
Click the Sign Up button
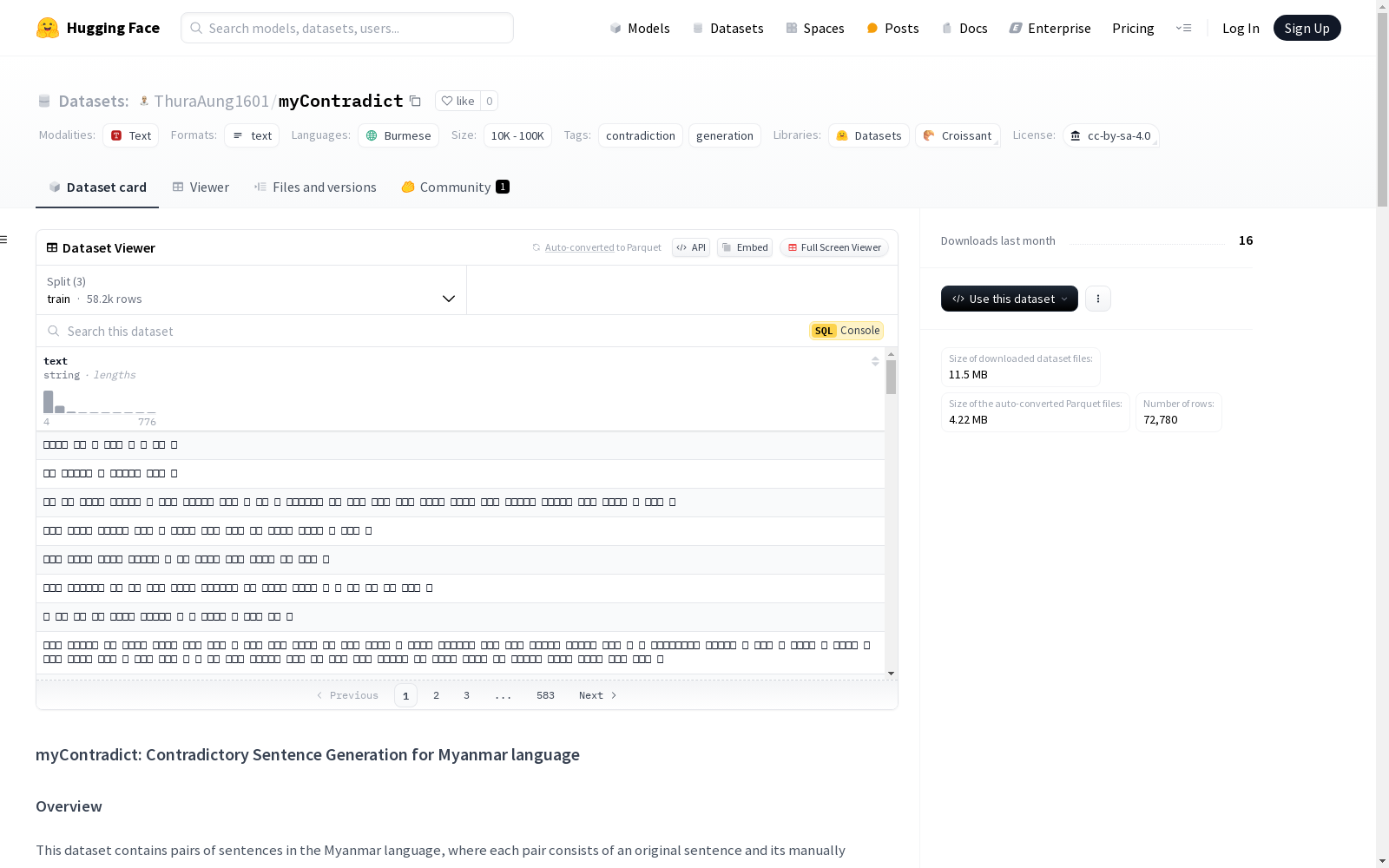click(1307, 28)
